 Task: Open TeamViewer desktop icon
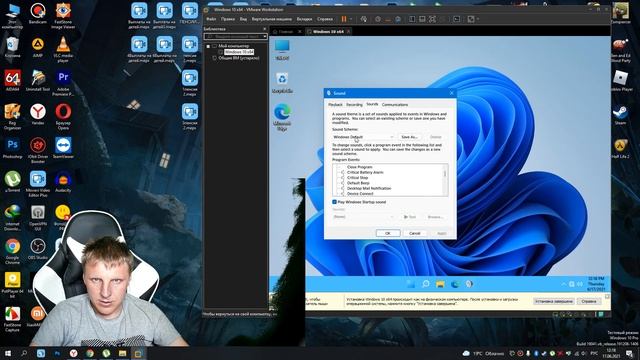coord(63,148)
